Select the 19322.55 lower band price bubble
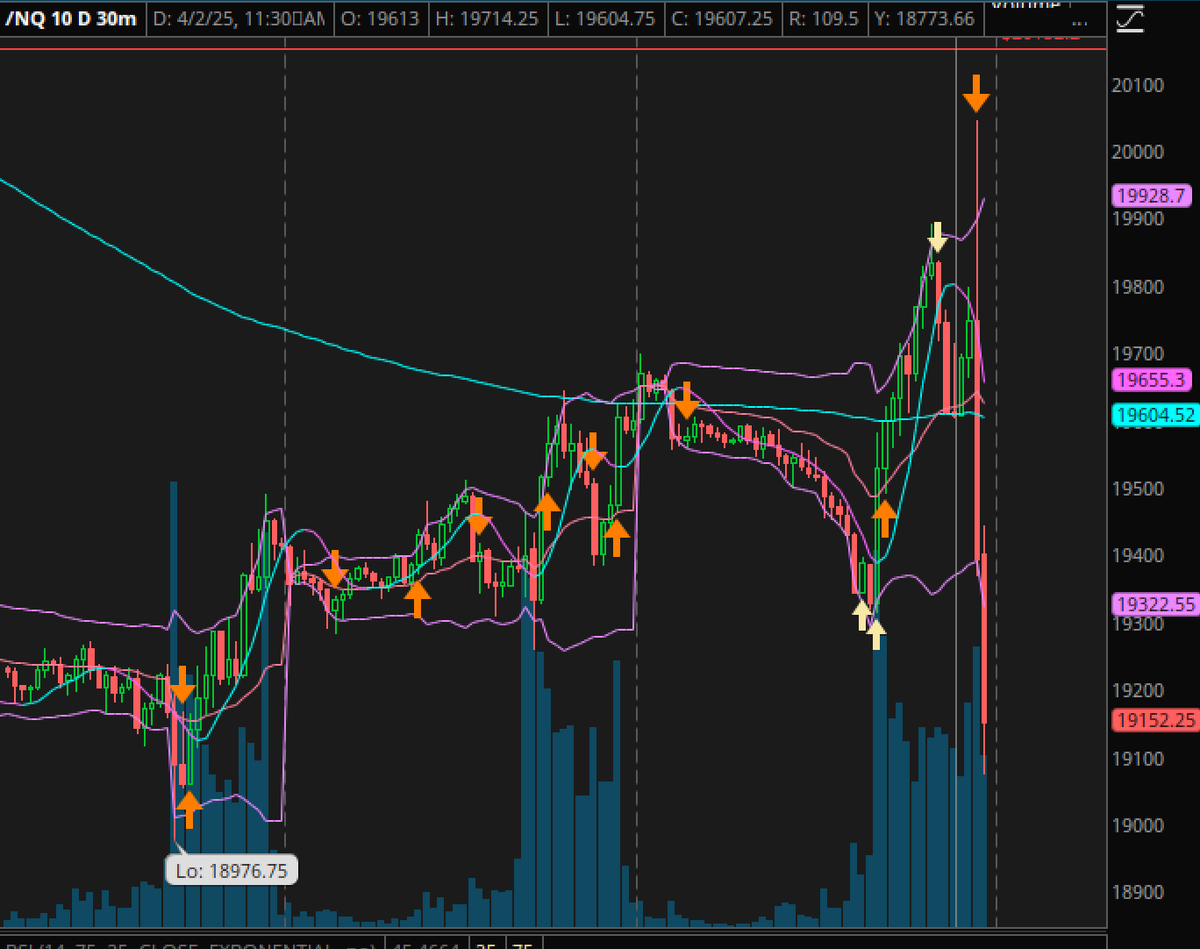Viewport: 1200px width, 949px height. click(1155, 604)
